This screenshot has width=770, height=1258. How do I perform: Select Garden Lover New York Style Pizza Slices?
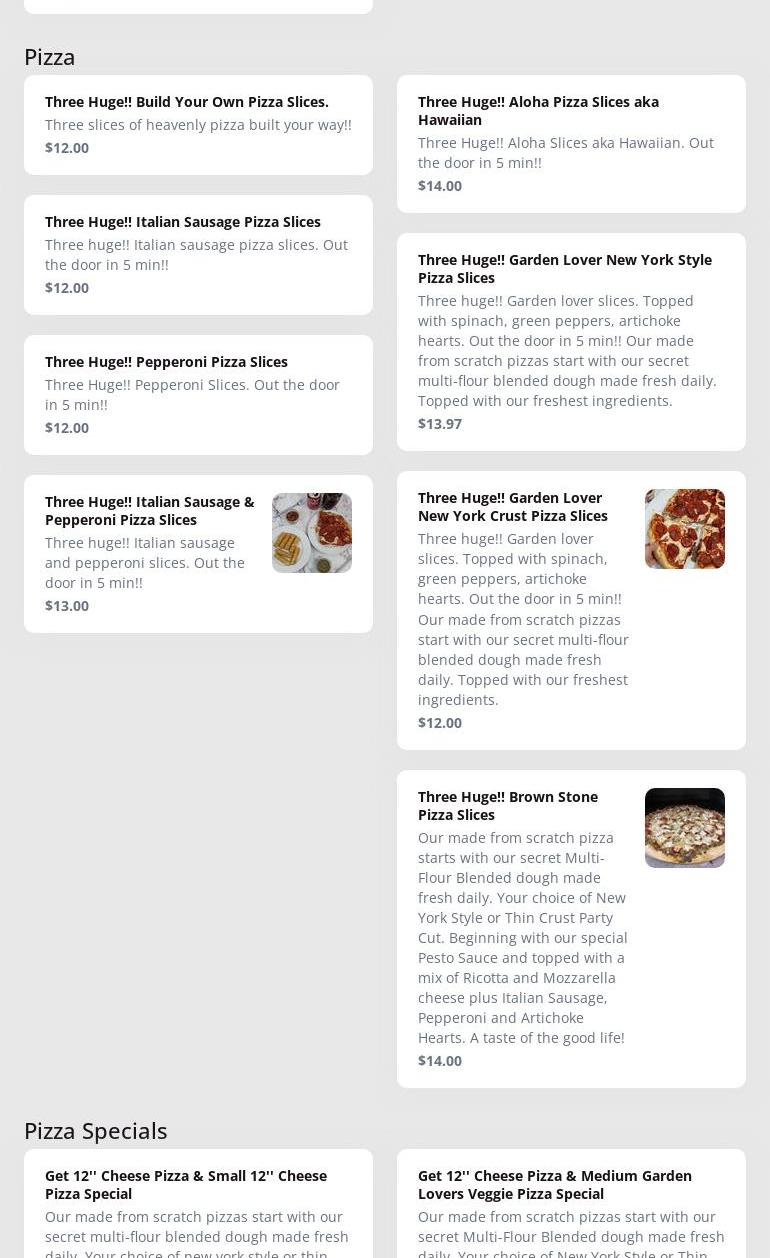pos(564,268)
